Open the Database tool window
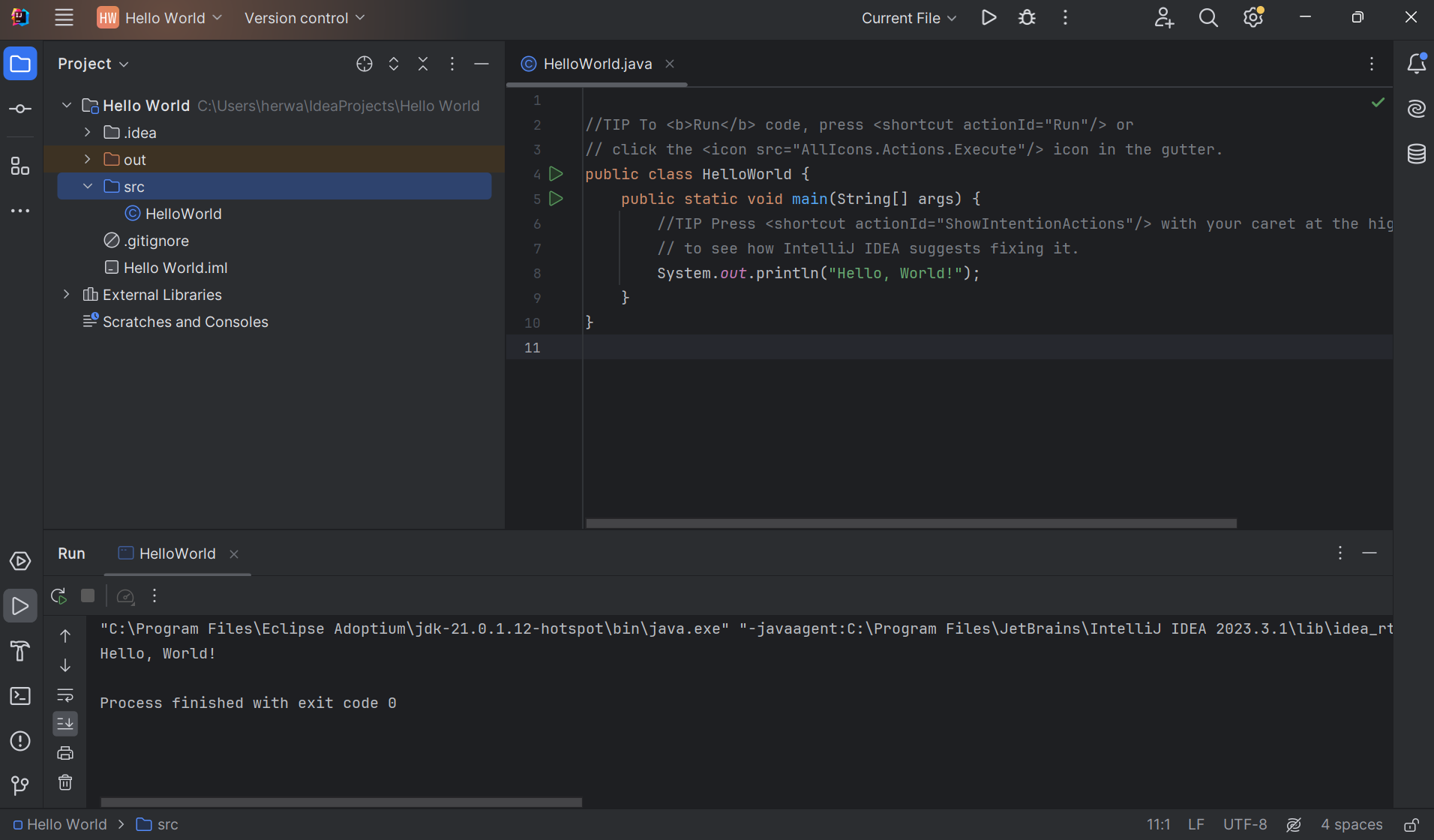Image resolution: width=1434 pixels, height=840 pixels. click(1416, 154)
